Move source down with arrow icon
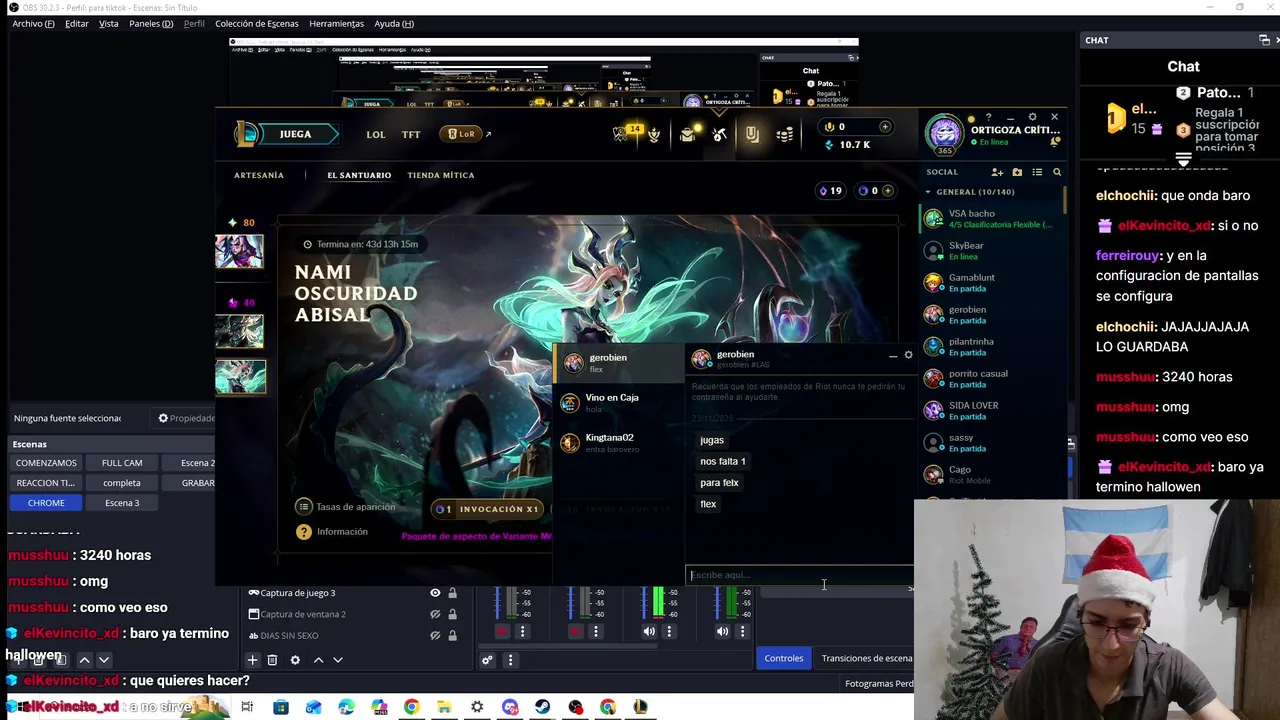1280x720 pixels. (x=337, y=660)
